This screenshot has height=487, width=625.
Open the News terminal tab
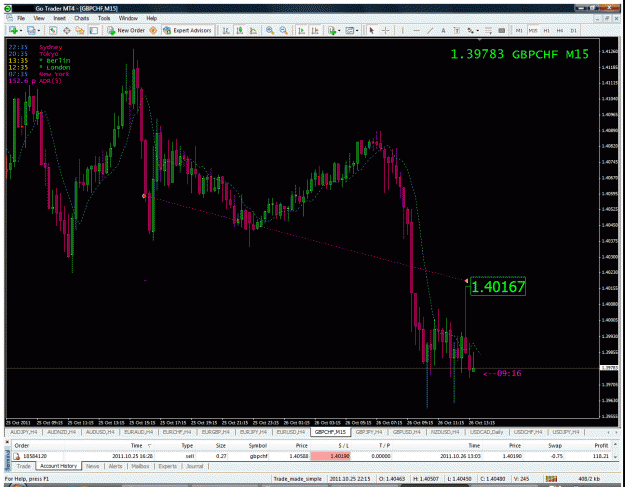point(92,466)
